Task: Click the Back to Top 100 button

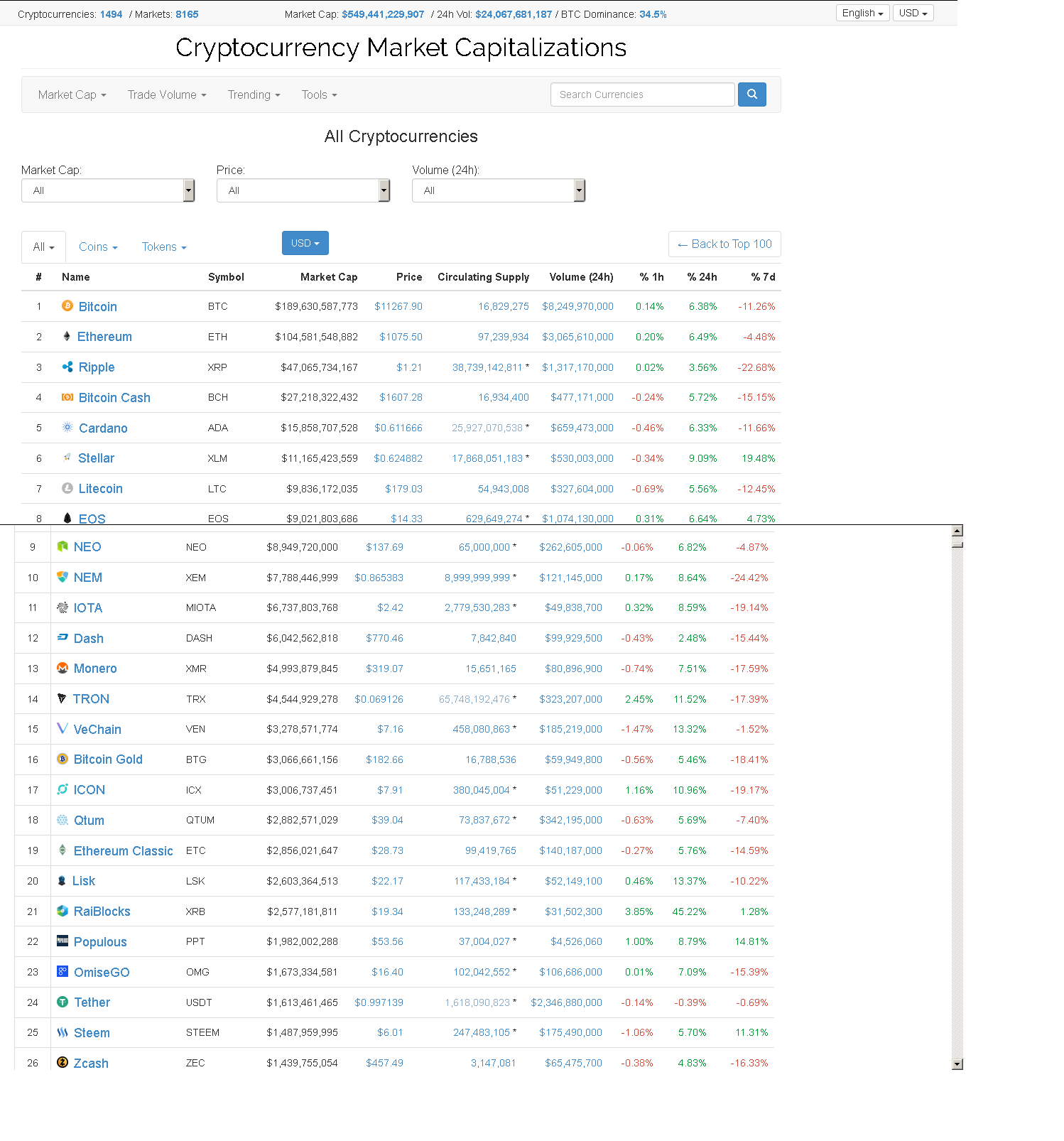Action: (724, 244)
